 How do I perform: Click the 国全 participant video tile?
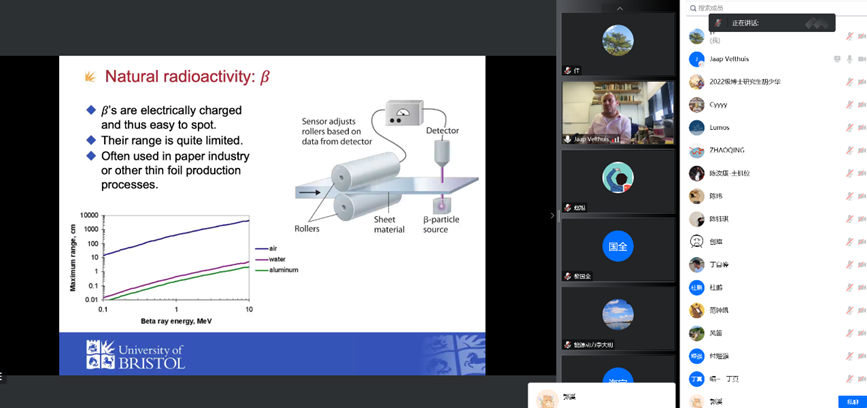[x=617, y=246]
